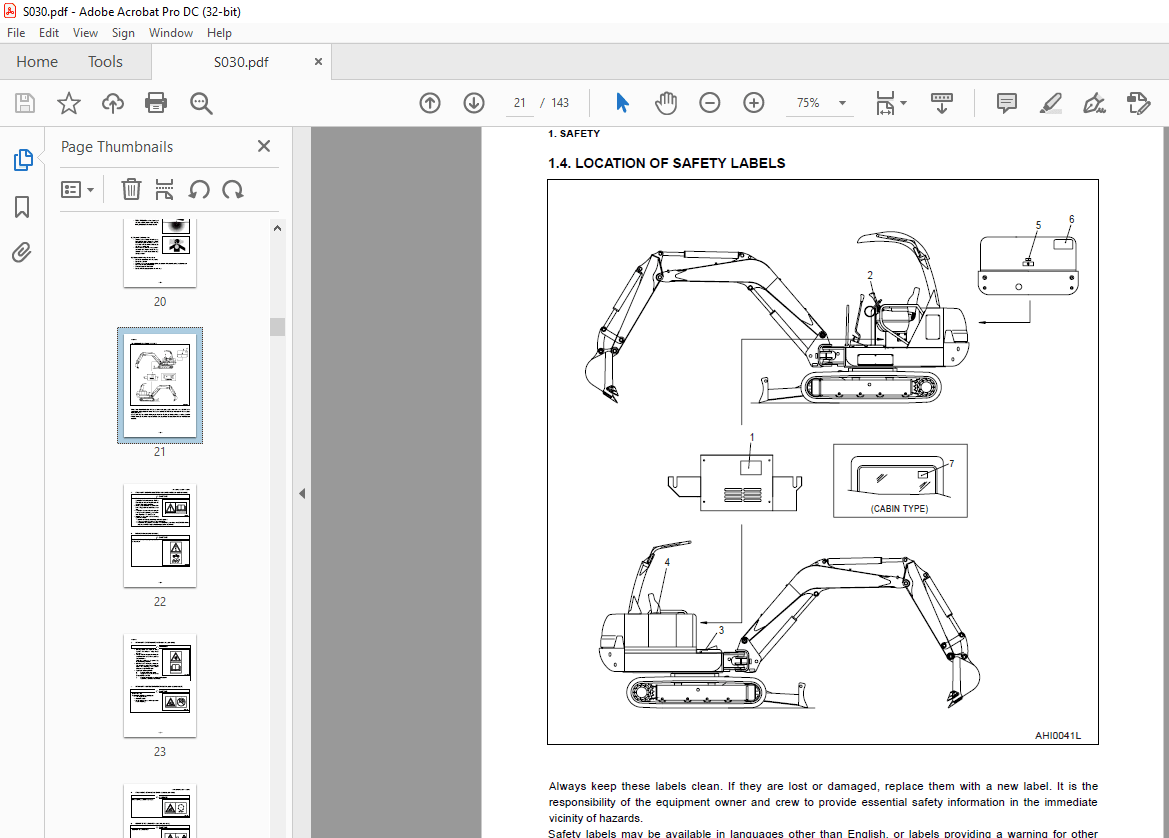Open the thumbnail options menu
Screen dimensions: 1169x838
tap(78, 189)
